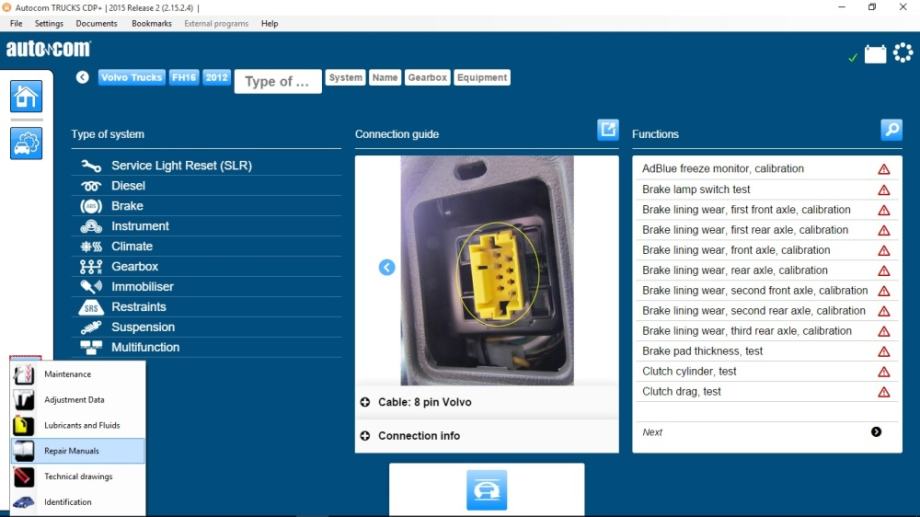The width and height of the screenshot is (920, 517).
Task: Open connection guide in external window
Action: [x=608, y=129]
